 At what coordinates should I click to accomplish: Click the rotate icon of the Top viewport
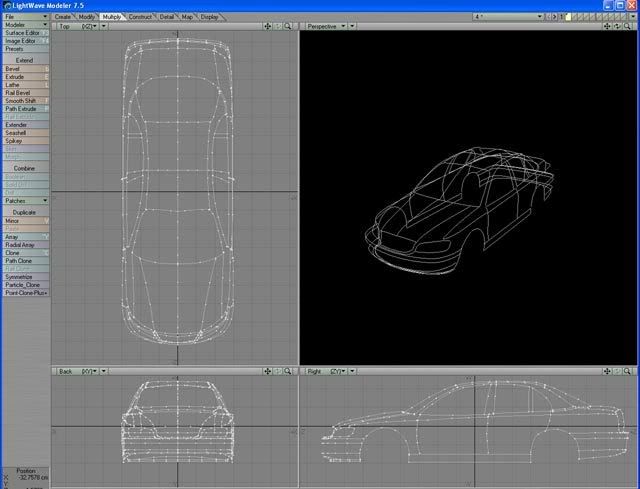coord(278,26)
